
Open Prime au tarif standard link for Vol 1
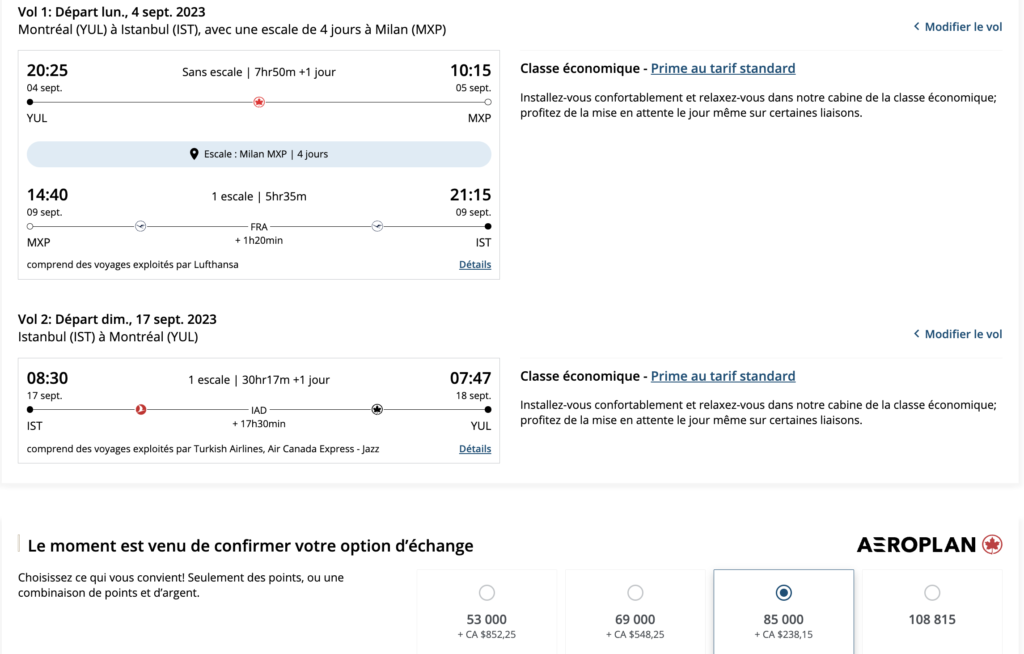point(723,69)
